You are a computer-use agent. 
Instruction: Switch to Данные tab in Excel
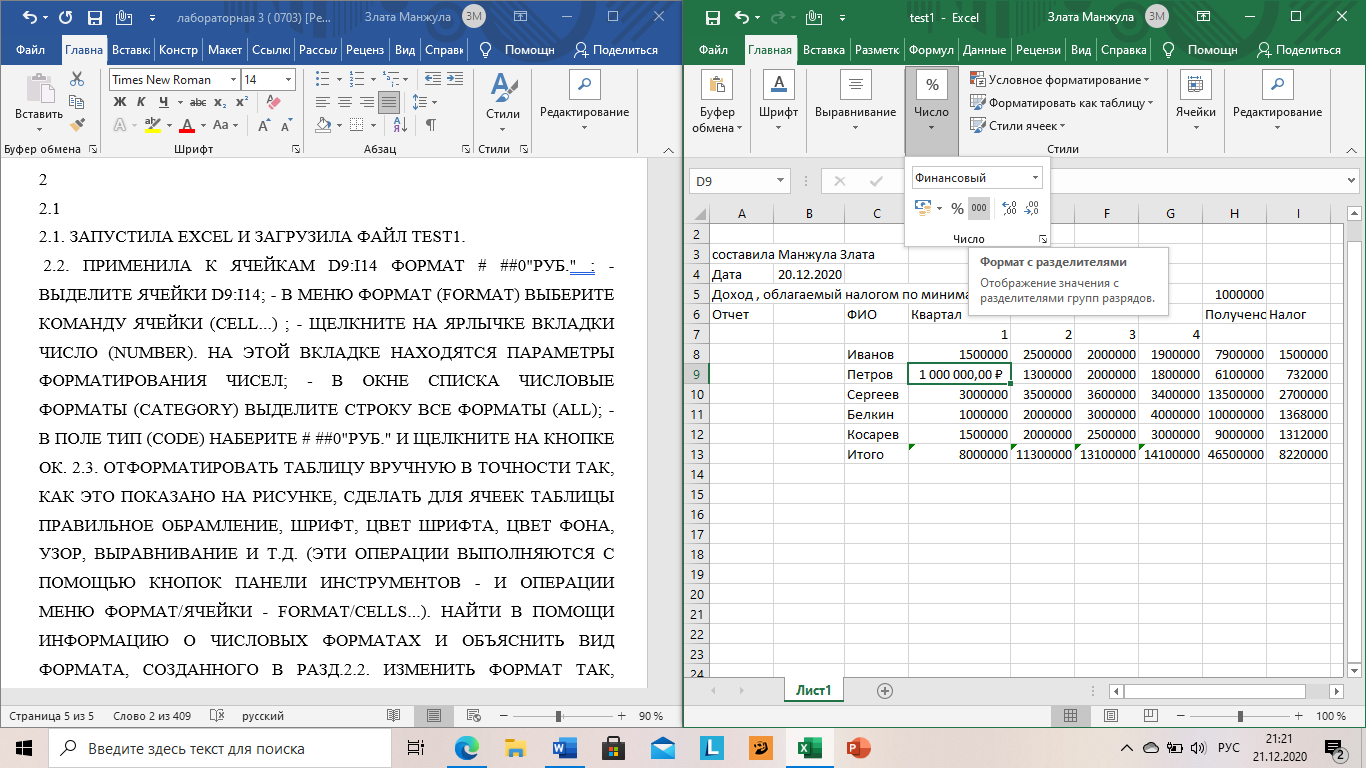point(985,50)
